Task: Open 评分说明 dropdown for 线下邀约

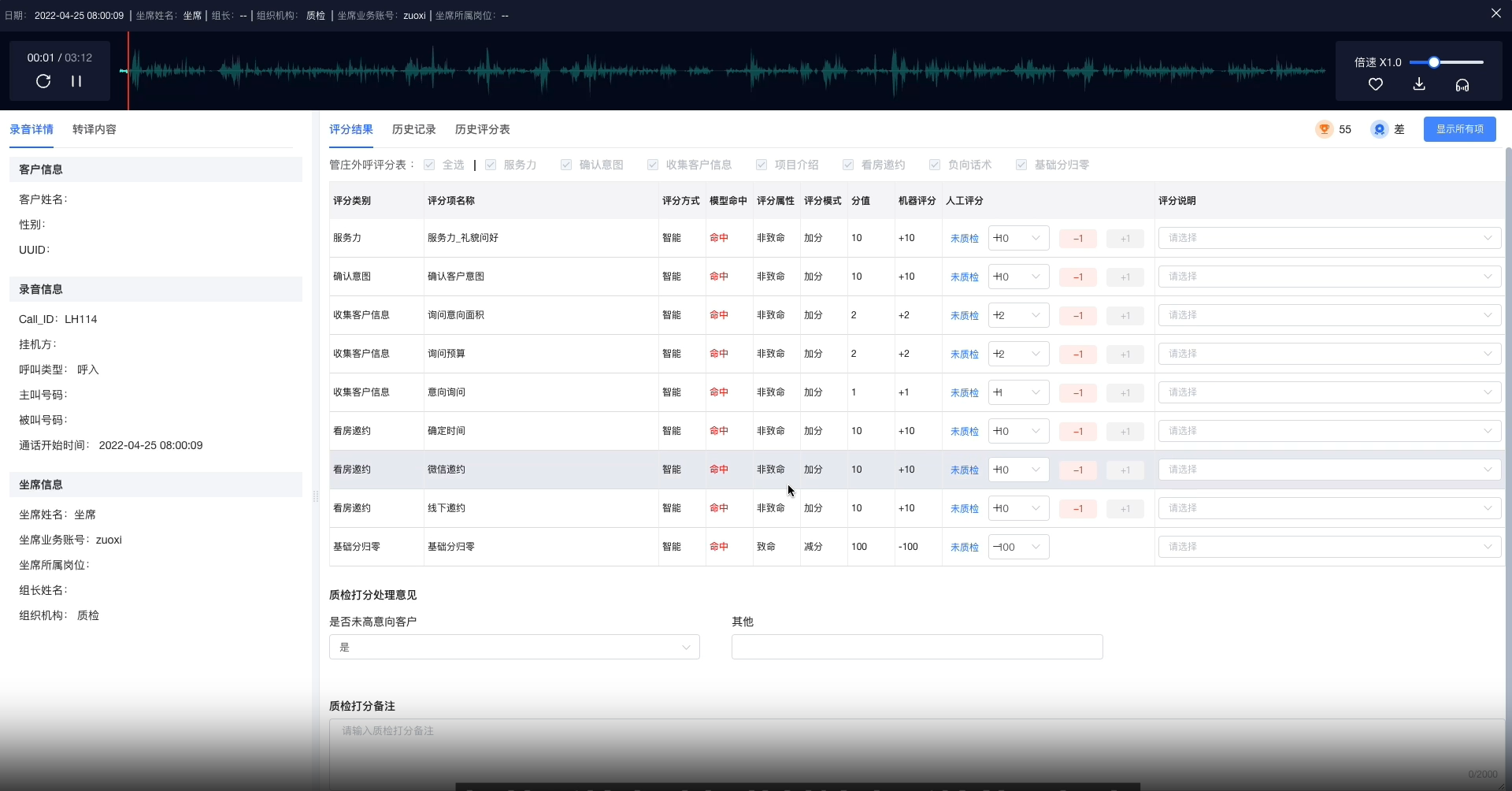Action: (x=1329, y=508)
